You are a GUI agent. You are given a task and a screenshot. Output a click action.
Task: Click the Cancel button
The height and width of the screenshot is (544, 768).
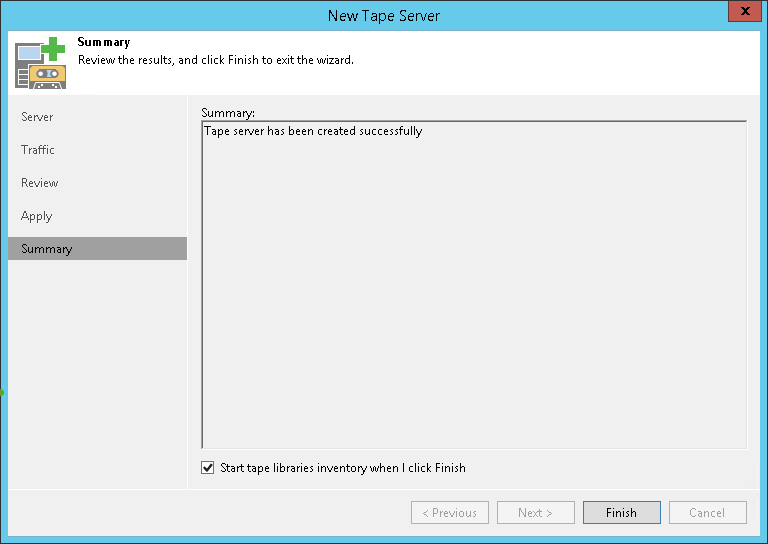[707, 513]
